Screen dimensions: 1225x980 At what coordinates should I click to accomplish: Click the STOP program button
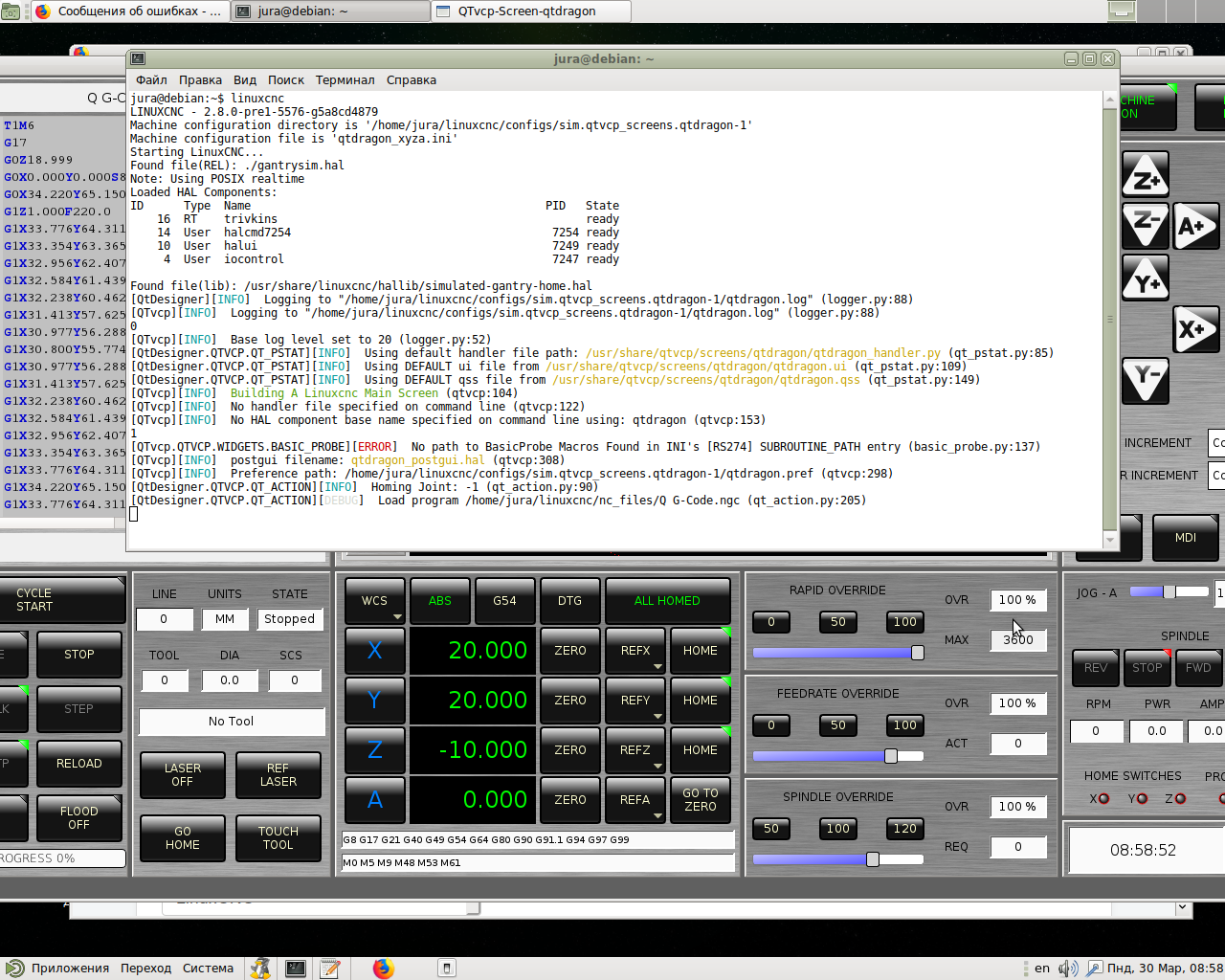(79, 655)
